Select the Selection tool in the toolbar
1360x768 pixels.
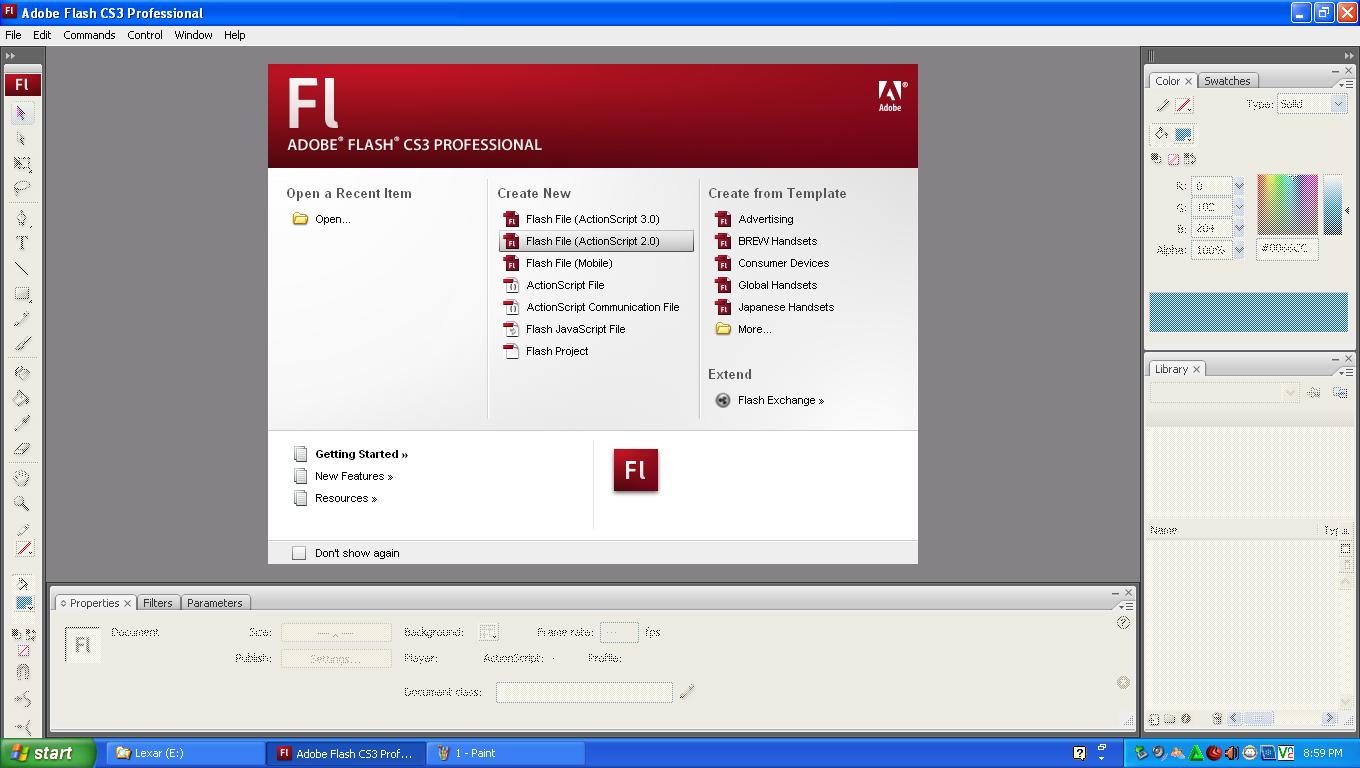[22, 112]
